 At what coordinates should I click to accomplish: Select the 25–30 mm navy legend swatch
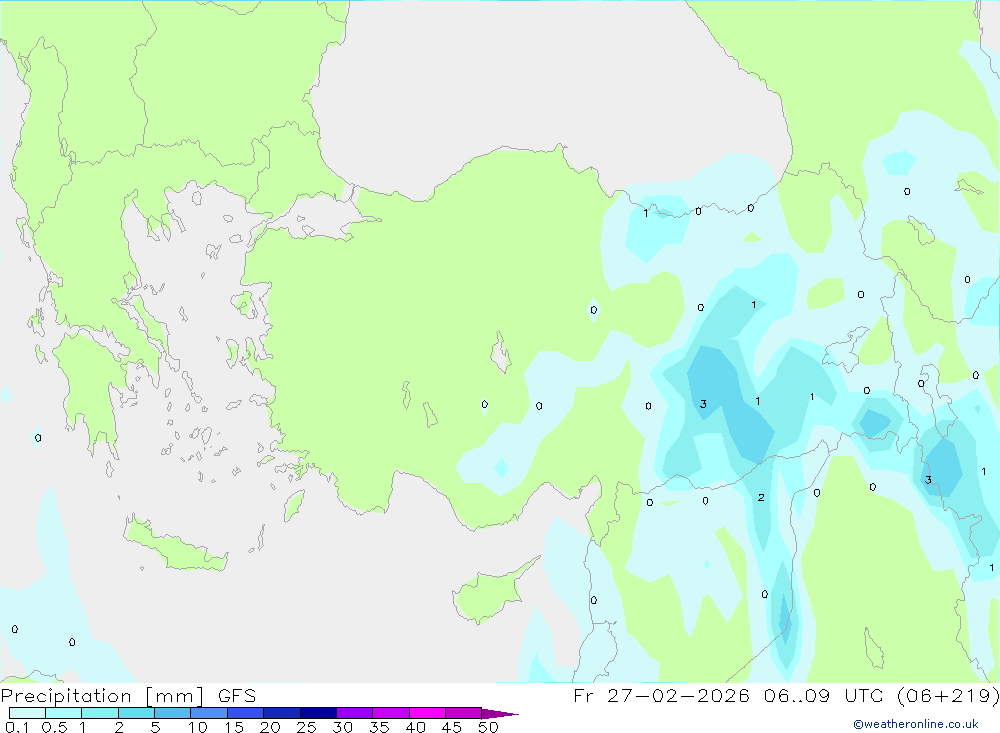tap(318, 713)
